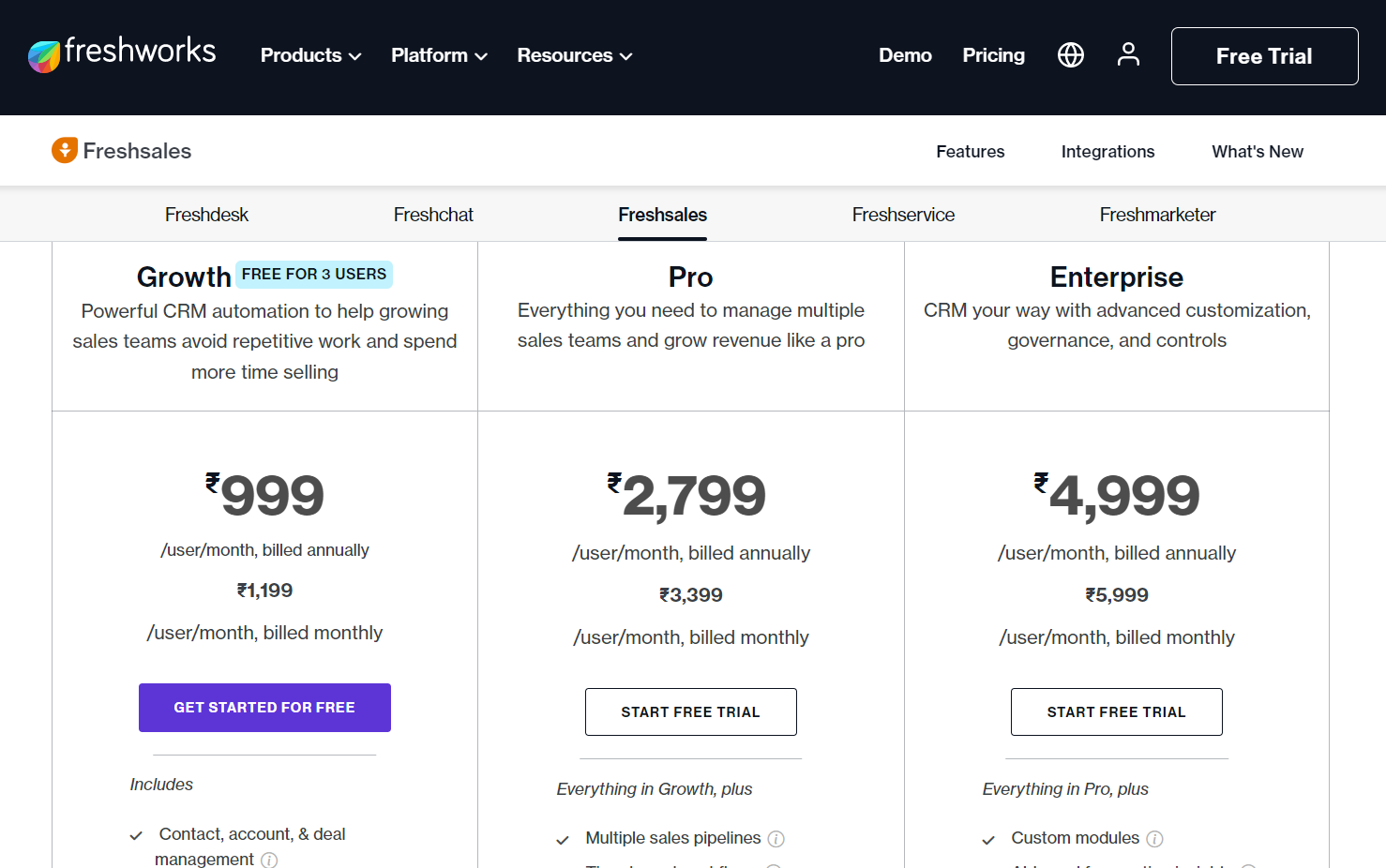The image size is (1386, 868).
Task: Show info for Custom modules
Action: 1155,839
